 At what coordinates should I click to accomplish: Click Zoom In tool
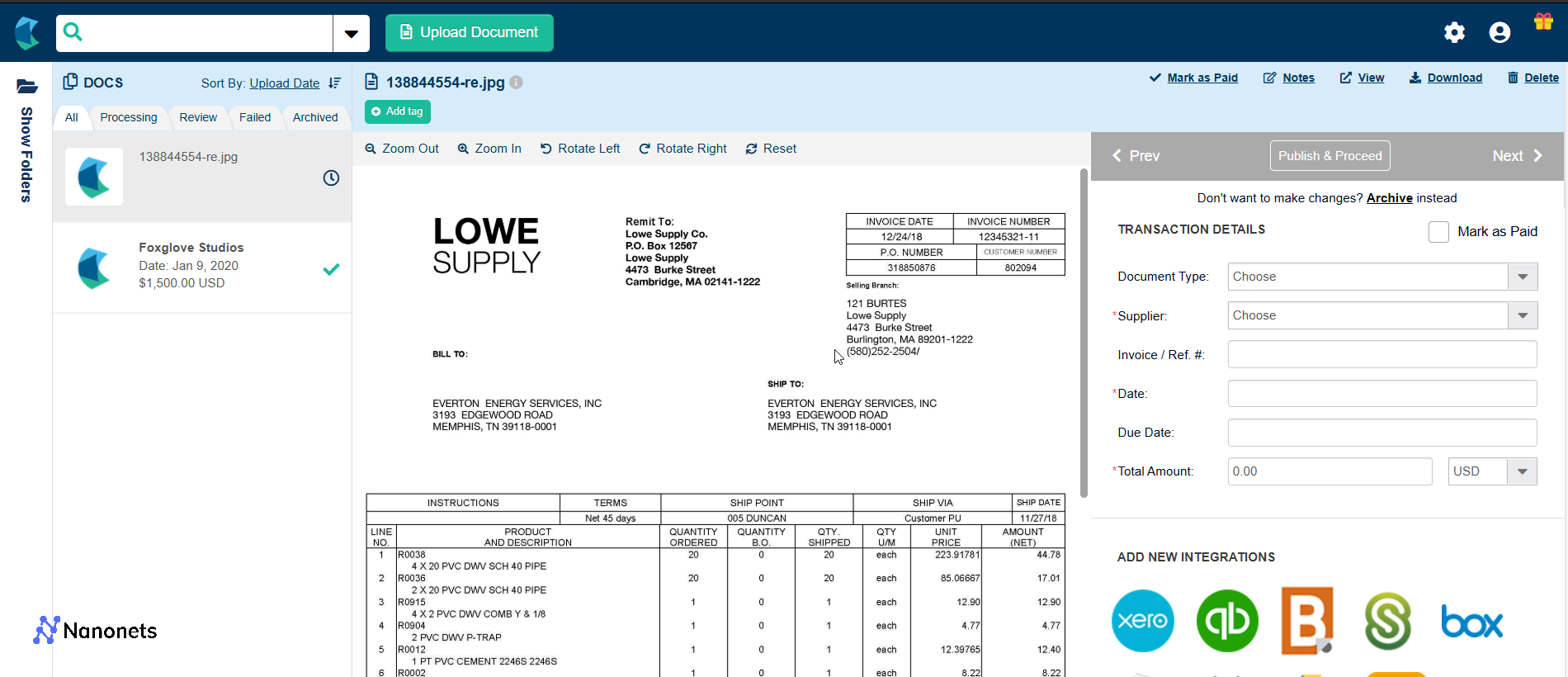pos(490,149)
